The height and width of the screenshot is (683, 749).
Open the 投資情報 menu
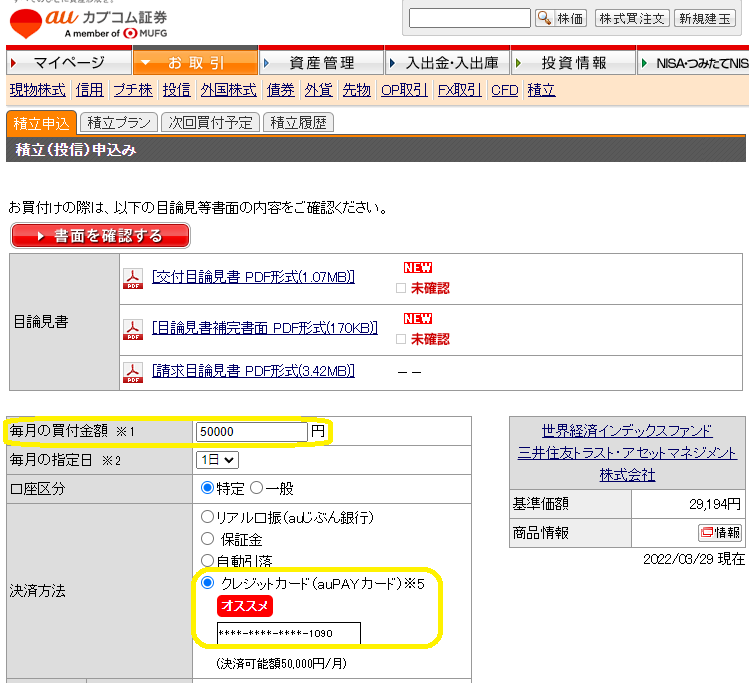(x=574, y=63)
